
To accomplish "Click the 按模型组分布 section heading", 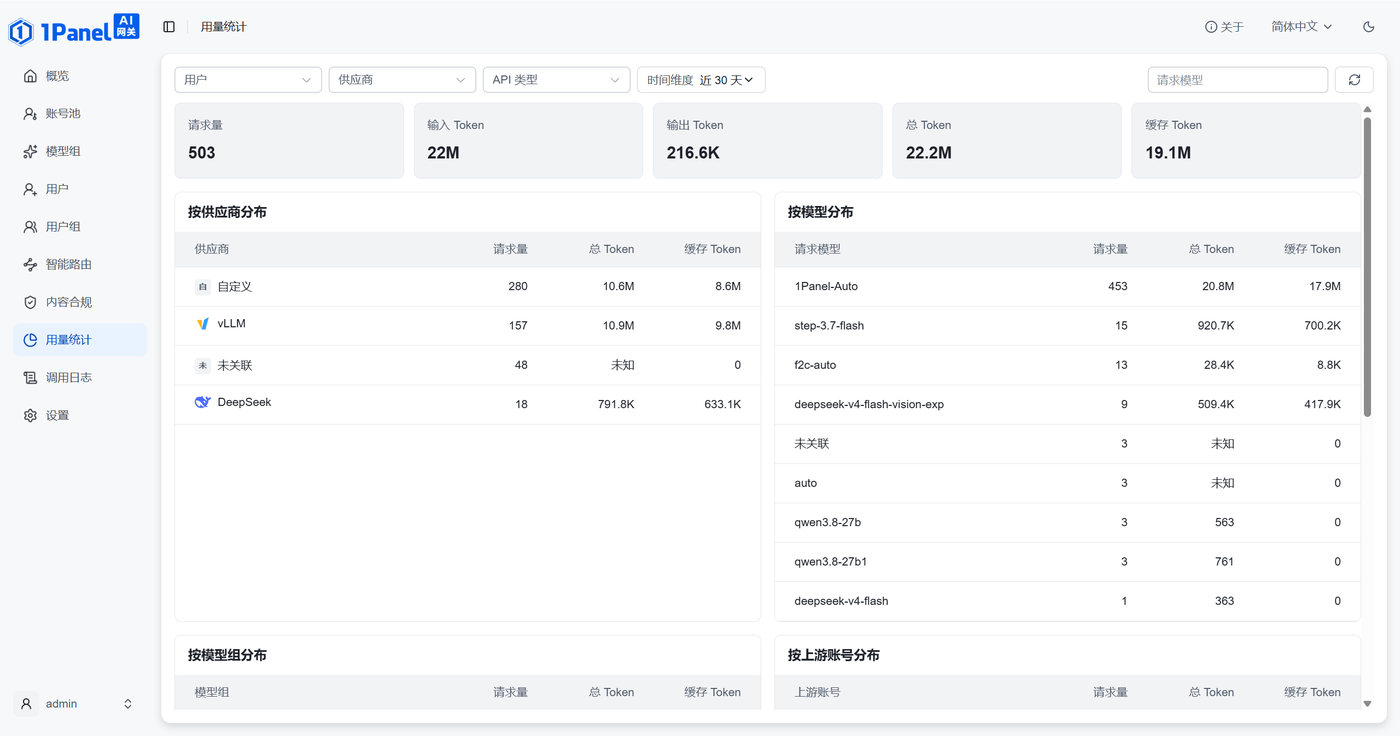I will tap(227, 655).
